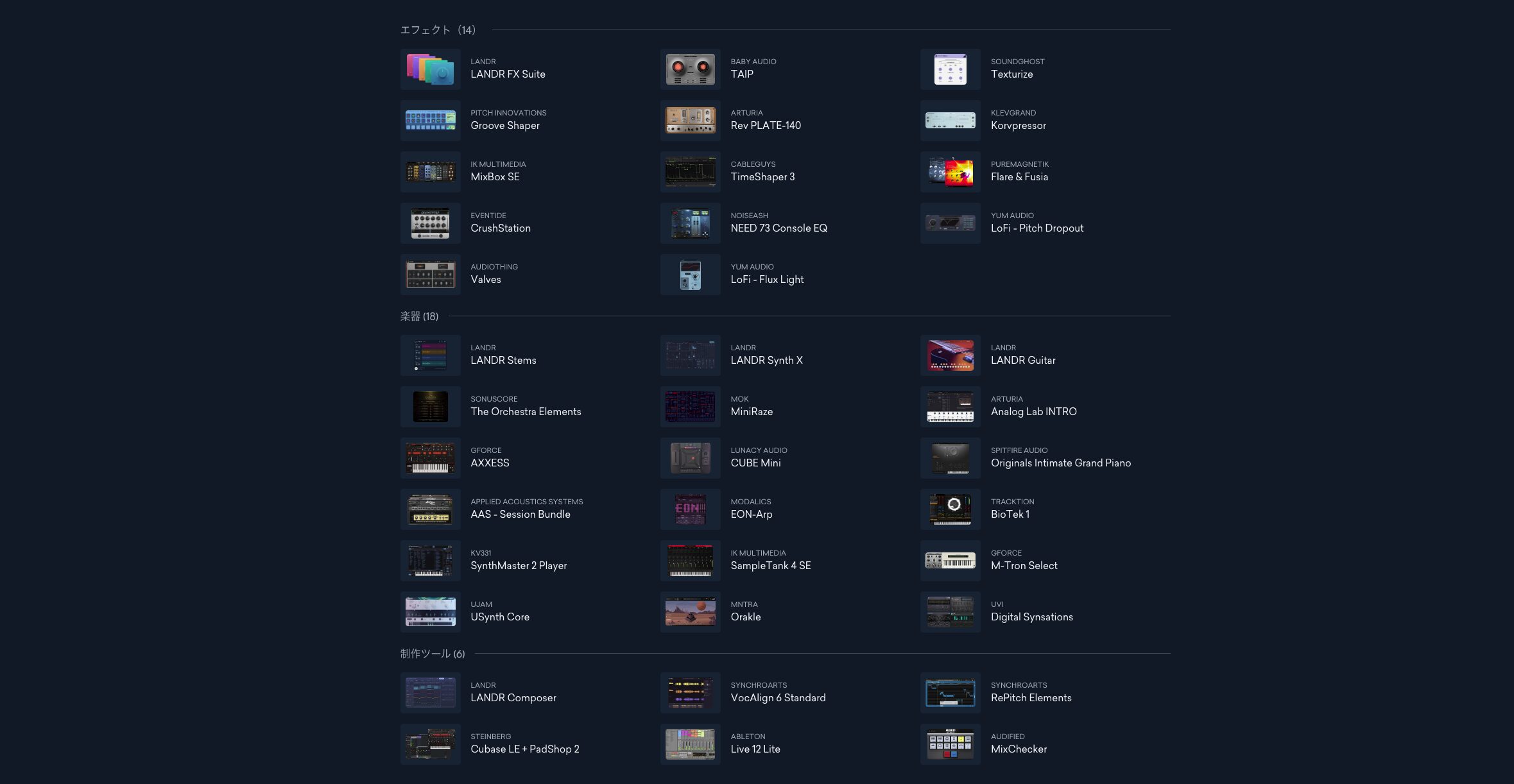Image resolution: width=1514 pixels, height=784 pixels.
Task: Click the AXXESS synth thumbnail
Action: point(430,458)
